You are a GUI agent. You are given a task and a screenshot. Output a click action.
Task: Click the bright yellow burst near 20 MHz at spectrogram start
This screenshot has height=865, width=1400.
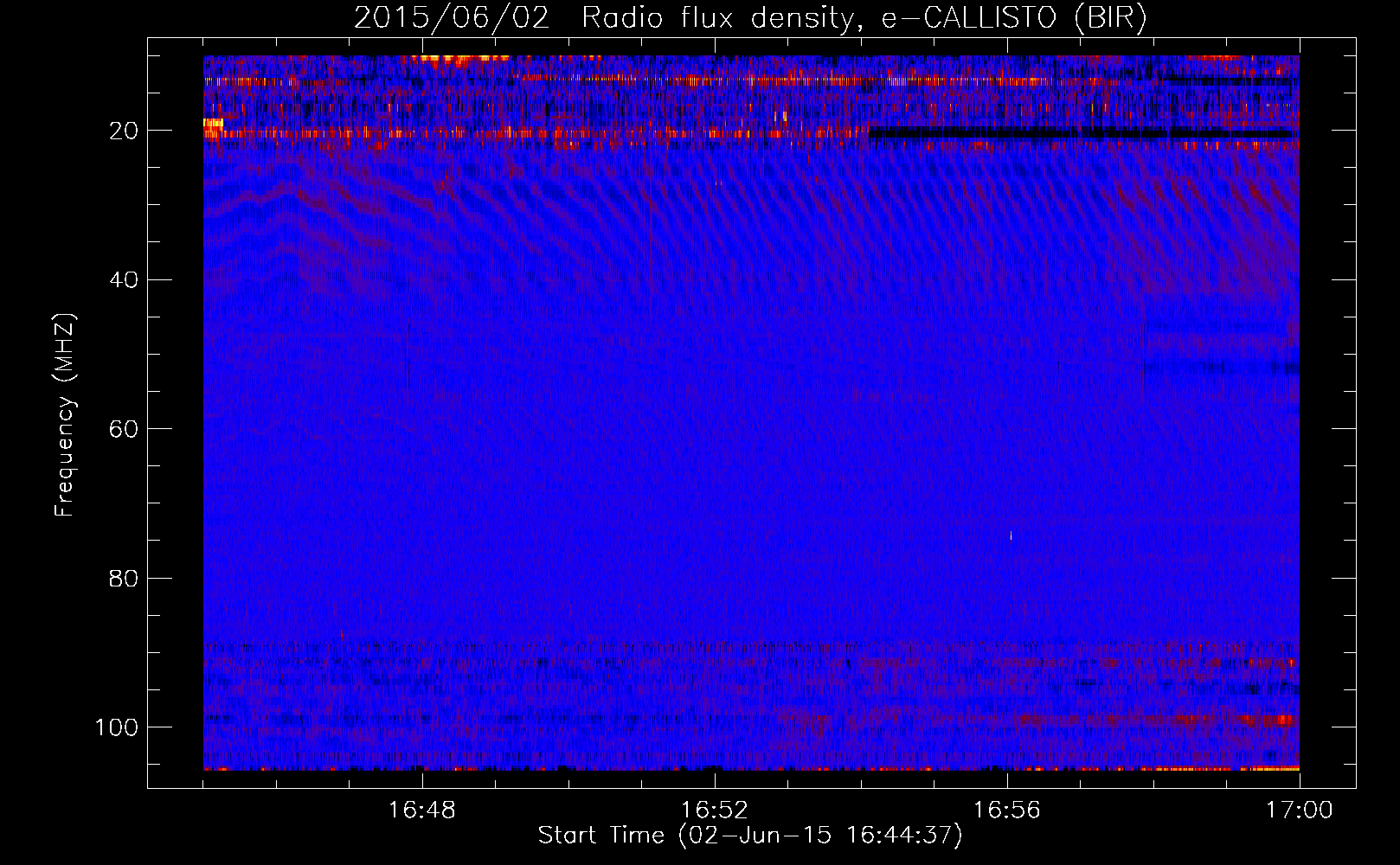213,123
